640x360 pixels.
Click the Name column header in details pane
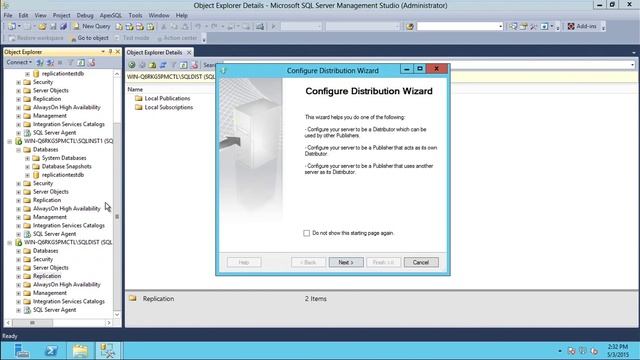135,89
